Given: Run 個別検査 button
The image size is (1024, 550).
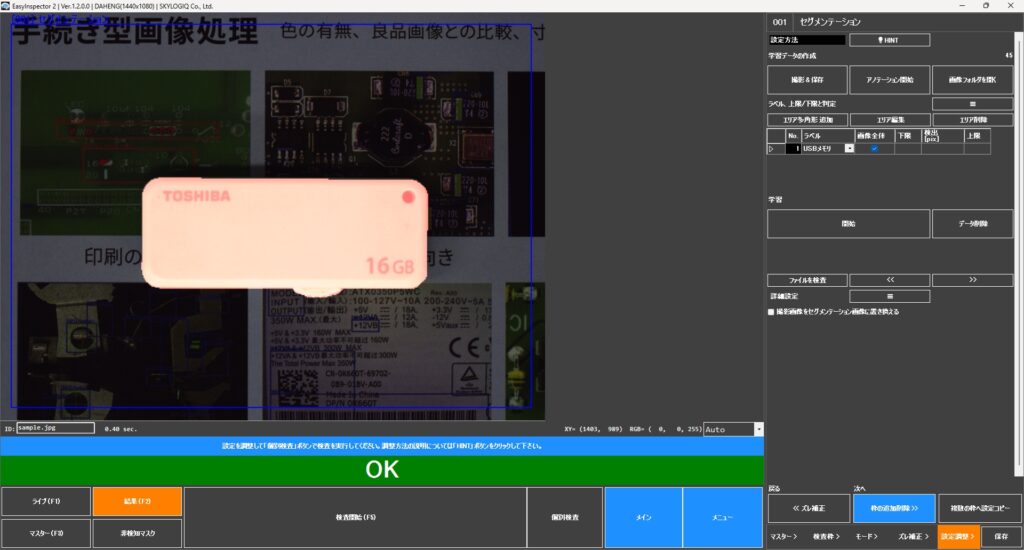Looking at the screenshot, I should coord(565,517).
